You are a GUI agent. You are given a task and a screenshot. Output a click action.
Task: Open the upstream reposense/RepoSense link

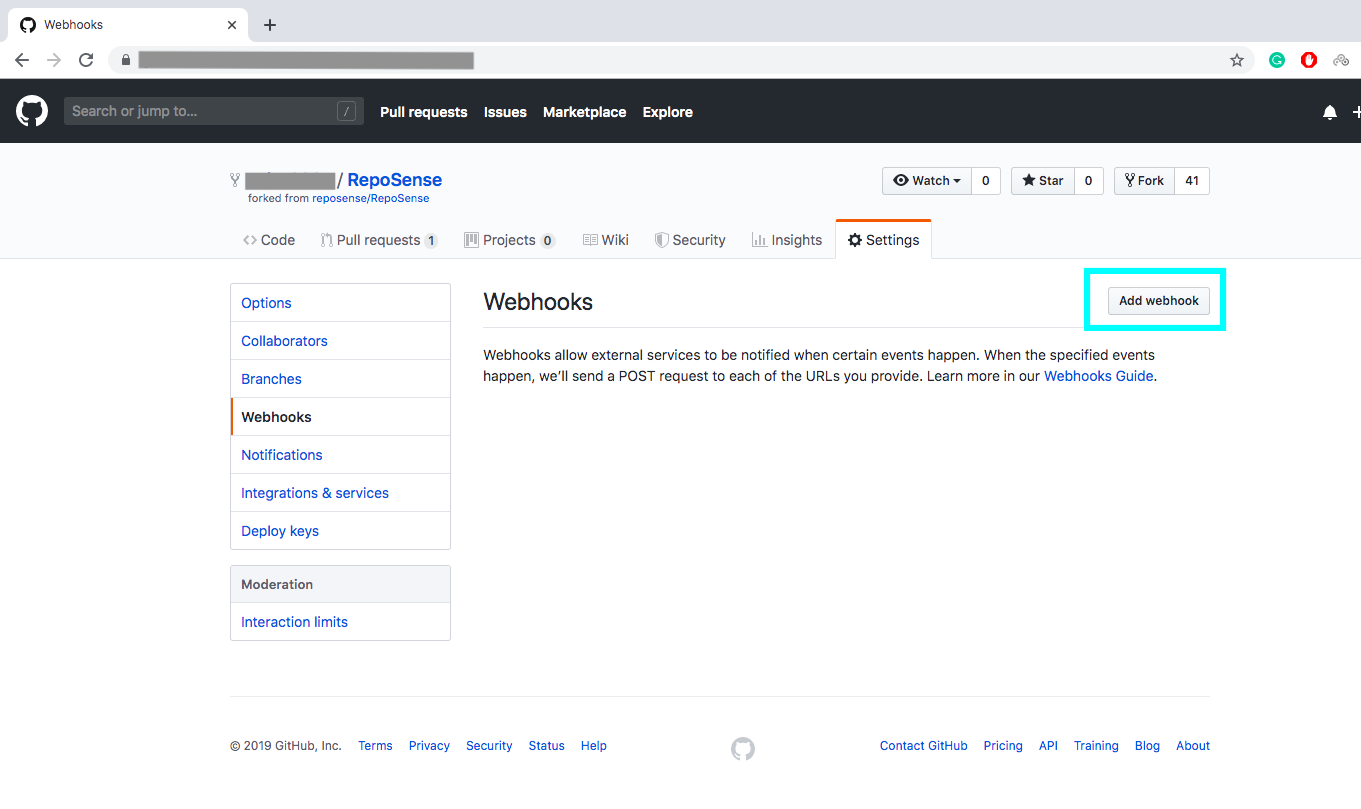(x=370, y=198)
